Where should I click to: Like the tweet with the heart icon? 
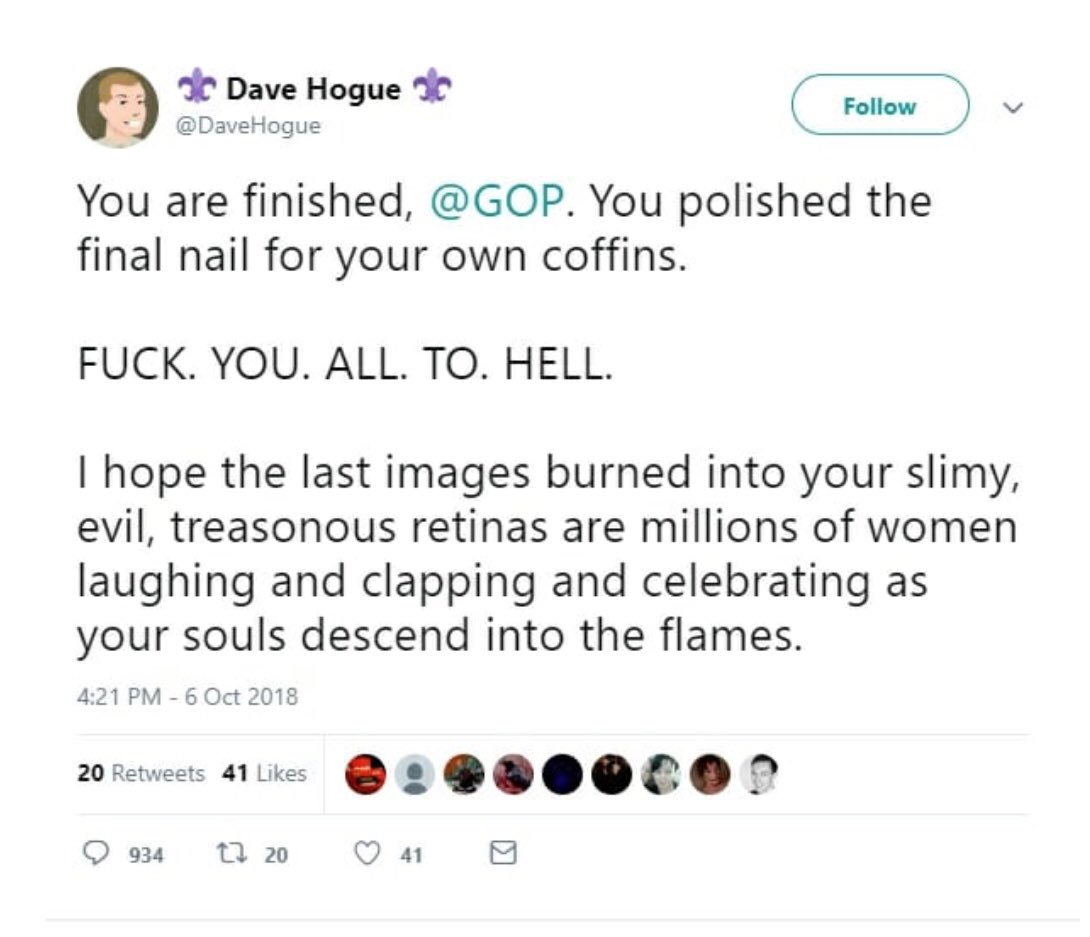[370, 853]
